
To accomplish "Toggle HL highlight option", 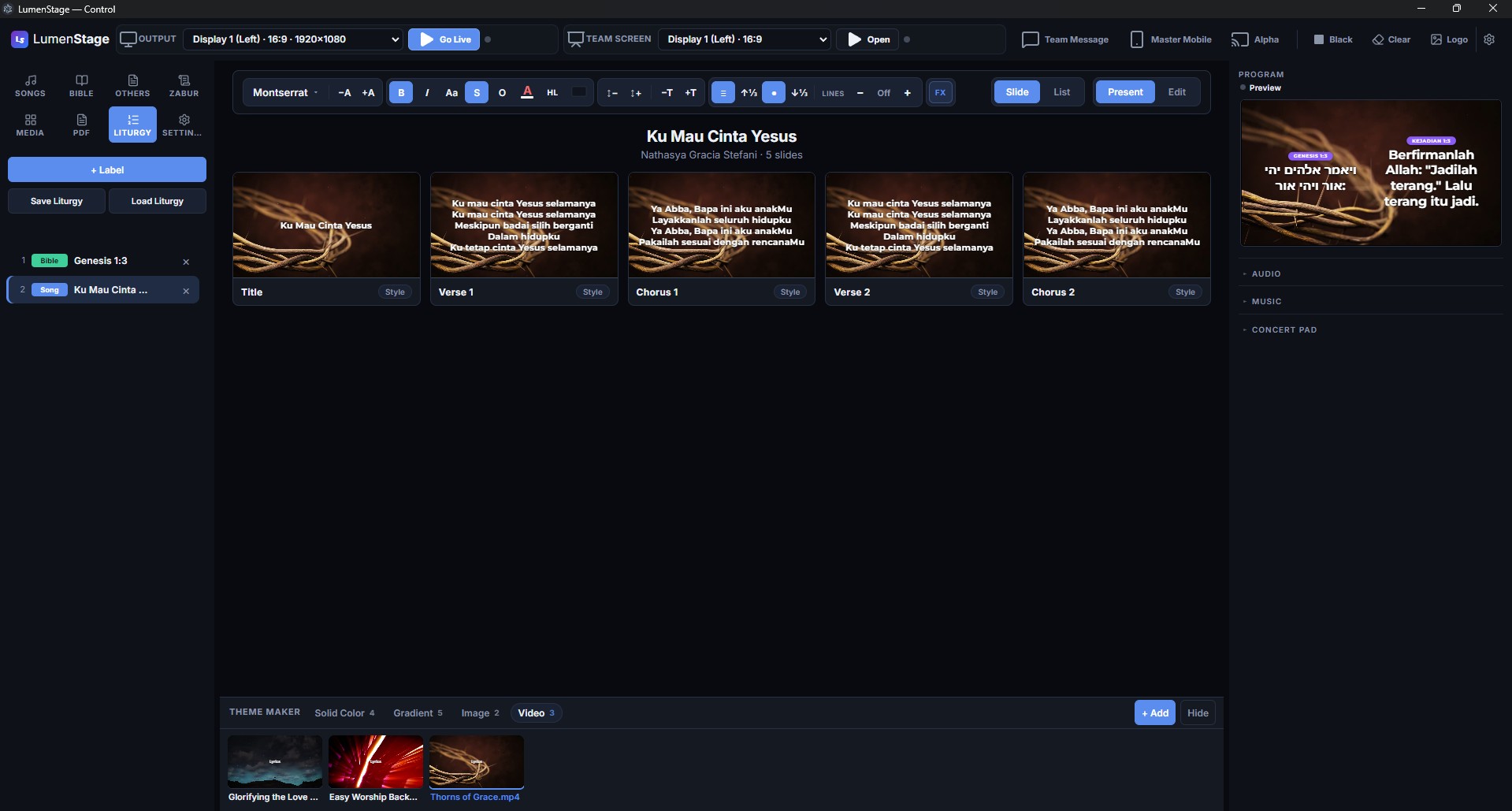I will (x=552, y=92).
